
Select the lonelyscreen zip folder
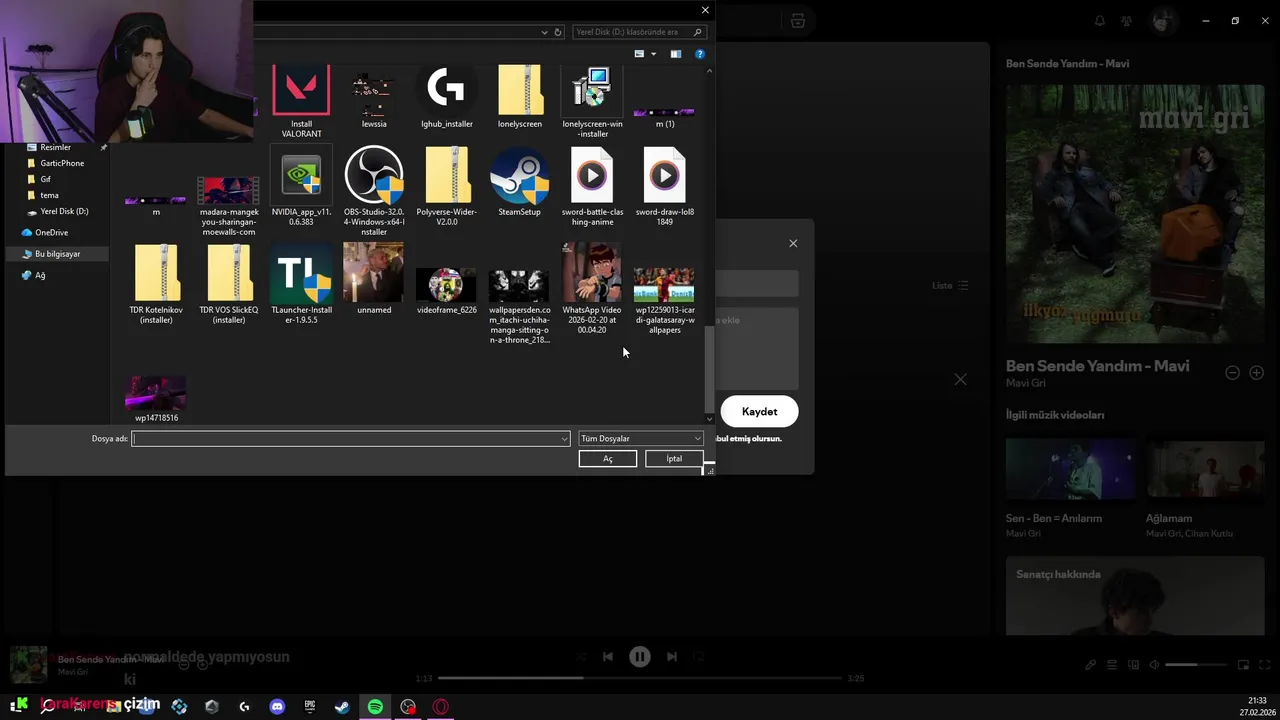click(x=520, y=97)
